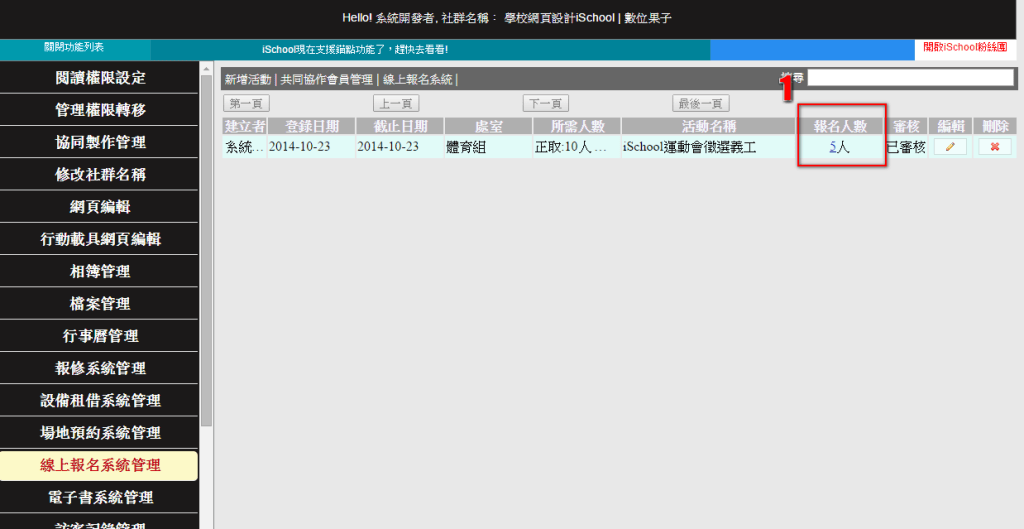Click the 編輯 column header
This screenshot has width=1024, height=529.
coord(950,126)
